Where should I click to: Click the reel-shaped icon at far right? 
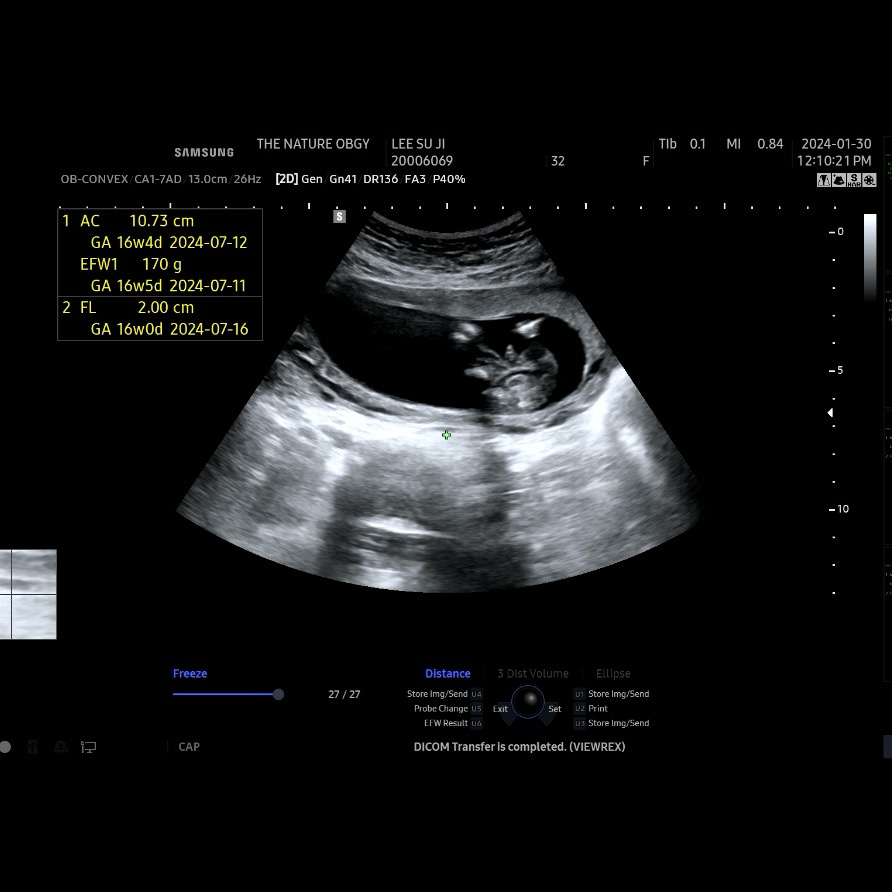coord(869,180)
